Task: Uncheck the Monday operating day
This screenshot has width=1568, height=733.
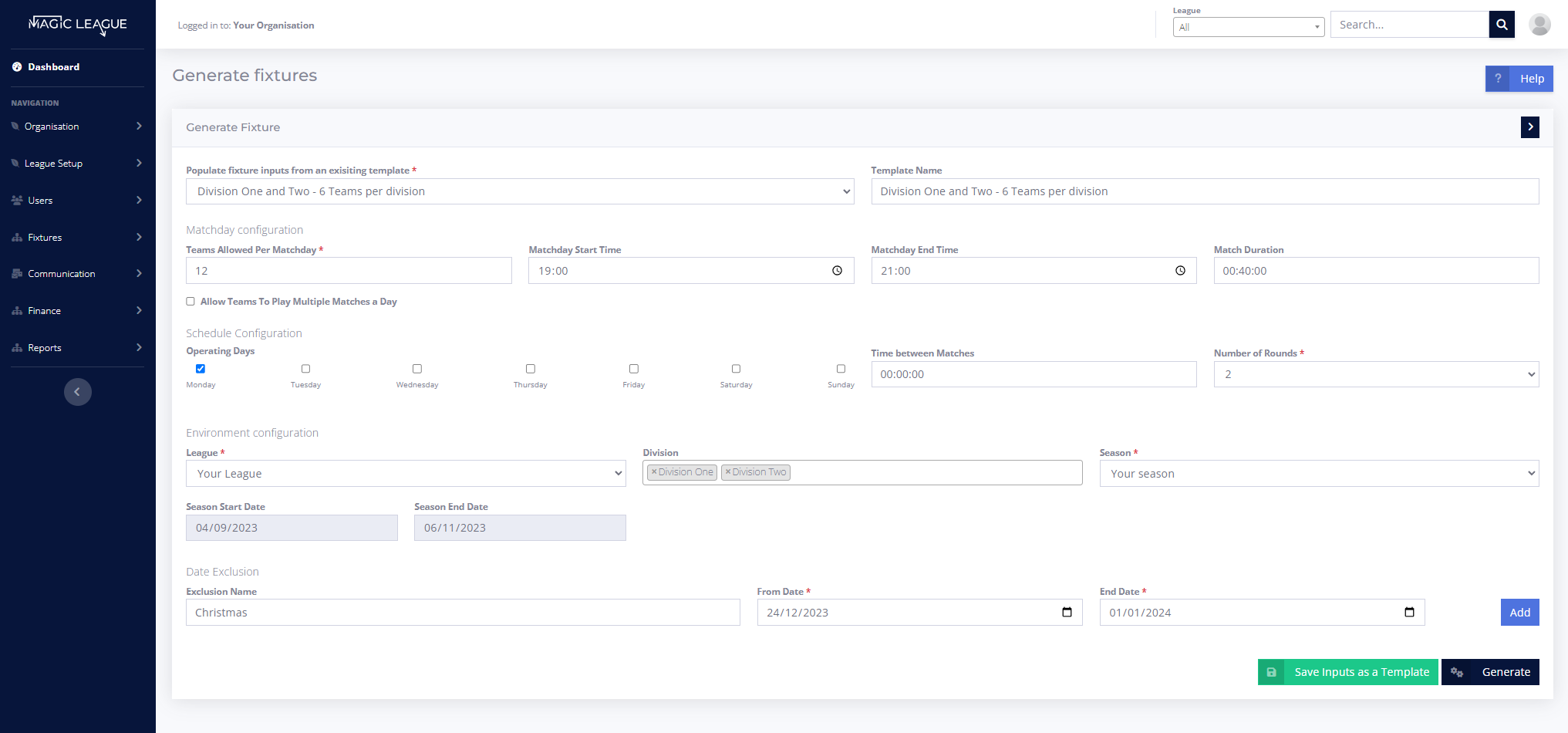Action: click(x=200, y=369)
